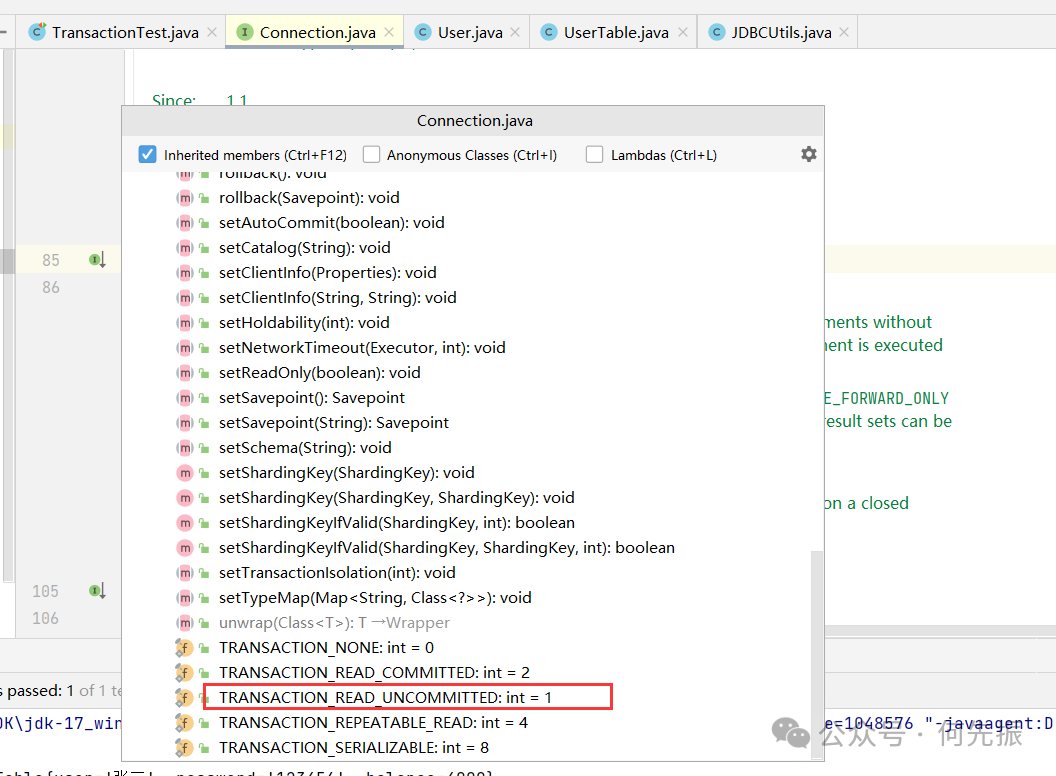Click method icon beside setSchema
Screen dimensions: 1056x776
point(185,448)
